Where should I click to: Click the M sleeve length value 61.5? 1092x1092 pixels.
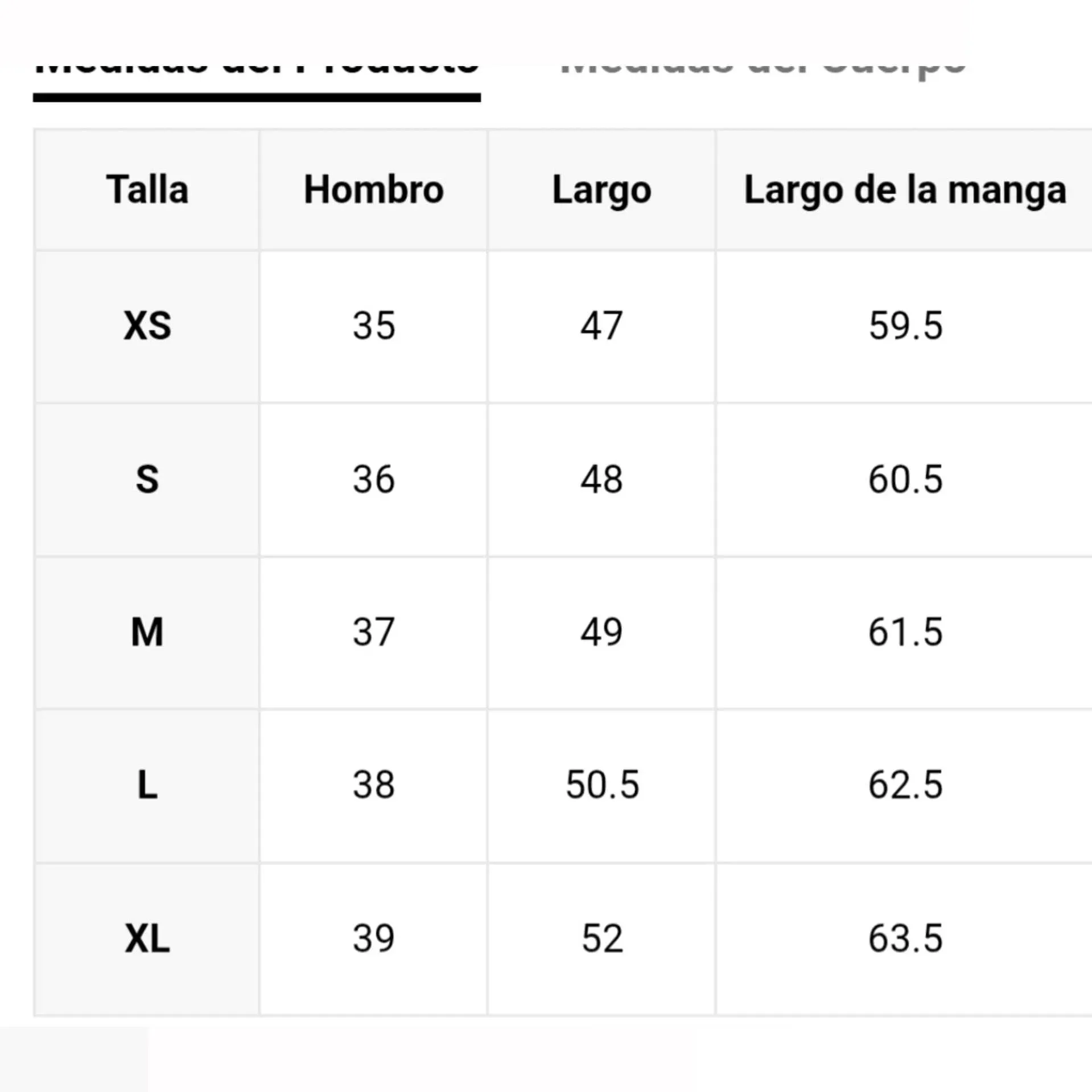coord(905,632)
